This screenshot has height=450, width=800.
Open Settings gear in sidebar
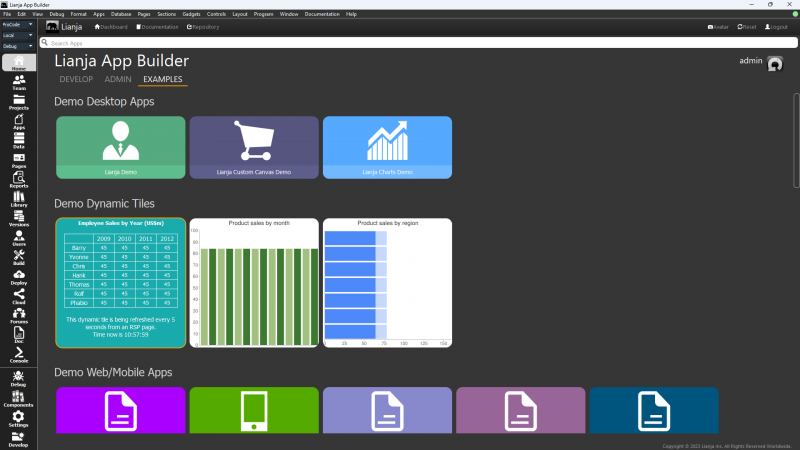19,418
